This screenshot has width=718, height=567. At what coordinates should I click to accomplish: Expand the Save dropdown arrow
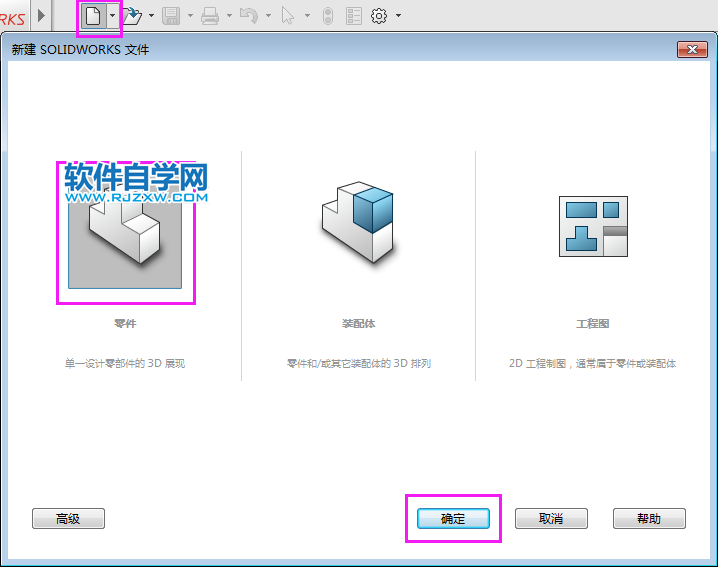click(x=190, y=16)
